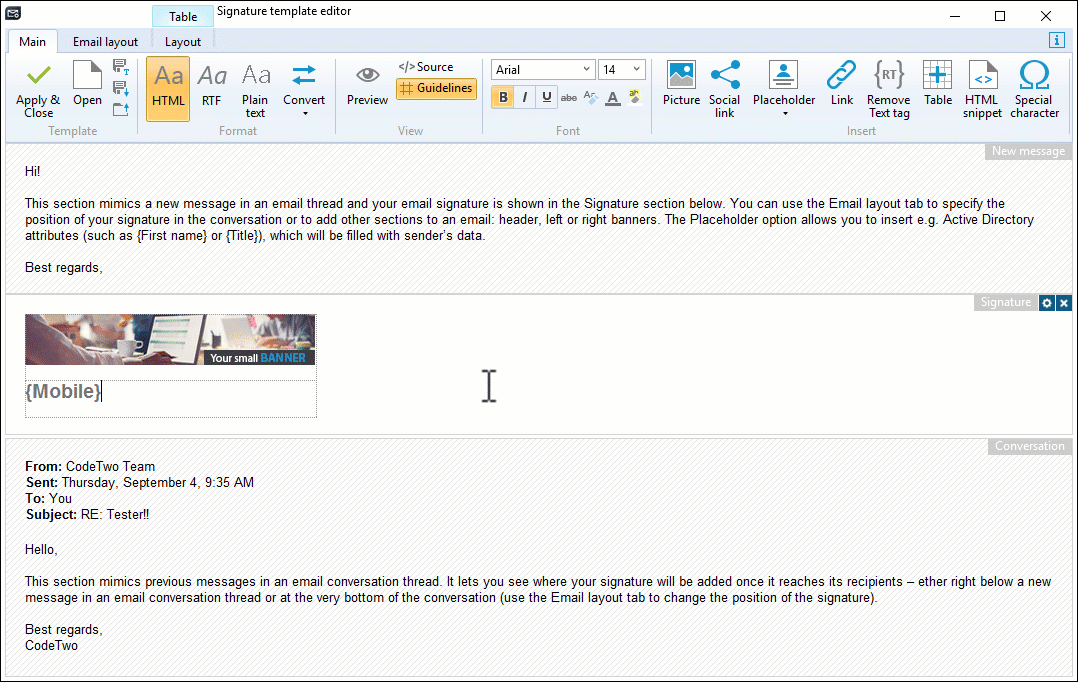The image size is (1078, 682).
Task: Toggle Underline formatting
Action: (547, 98)
